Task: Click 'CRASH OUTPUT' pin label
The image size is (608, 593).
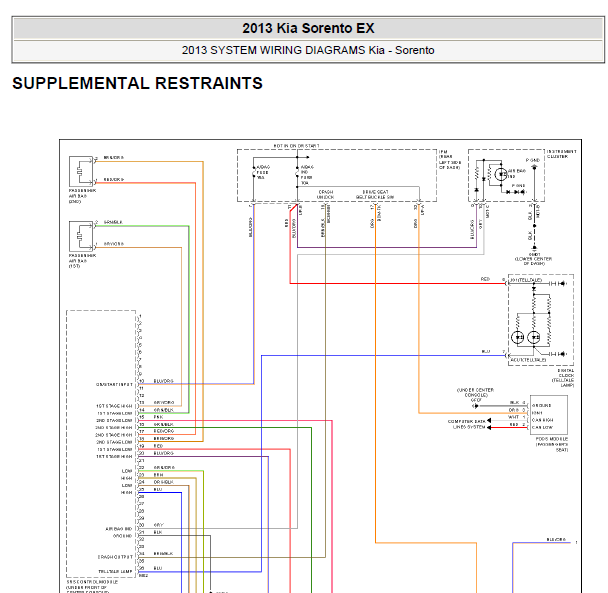Action: 115,557
